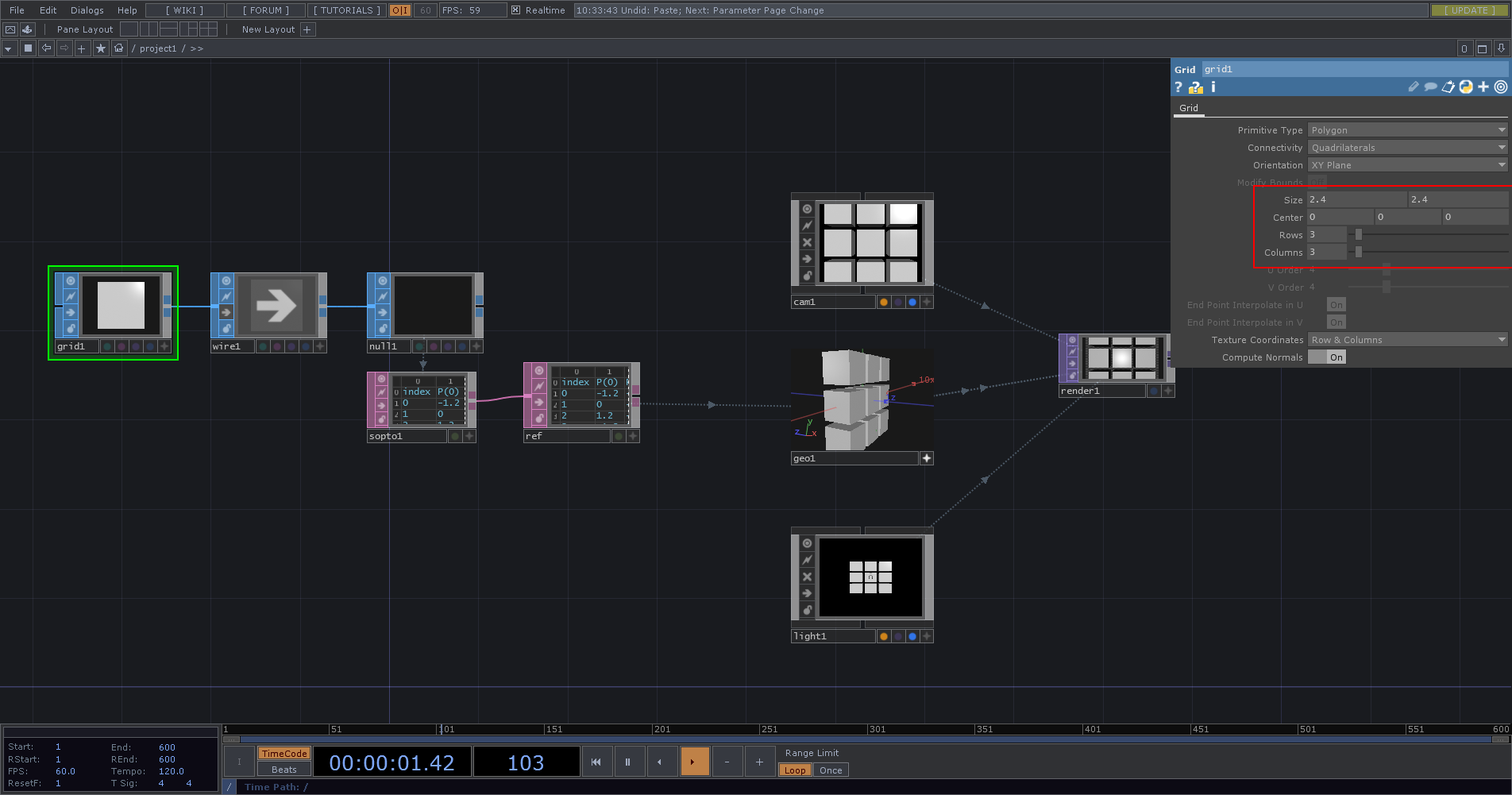This screenshot has height=795, width=1512.
Task: Open the TUTORIALS page from the top bar
Action: (x=345, y=10)
